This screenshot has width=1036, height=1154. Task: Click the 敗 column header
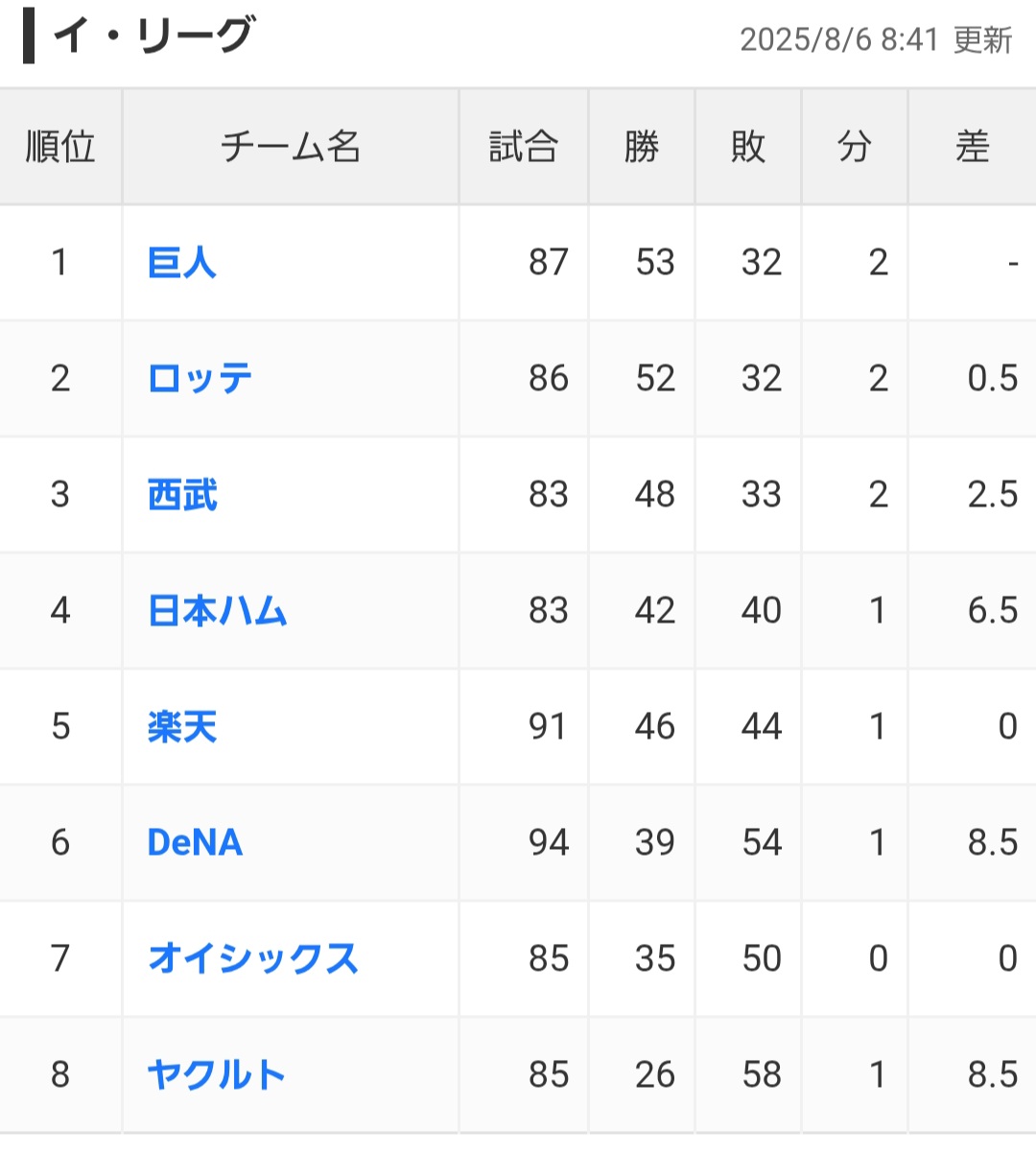pyautogui.click(x=748, y=147)
